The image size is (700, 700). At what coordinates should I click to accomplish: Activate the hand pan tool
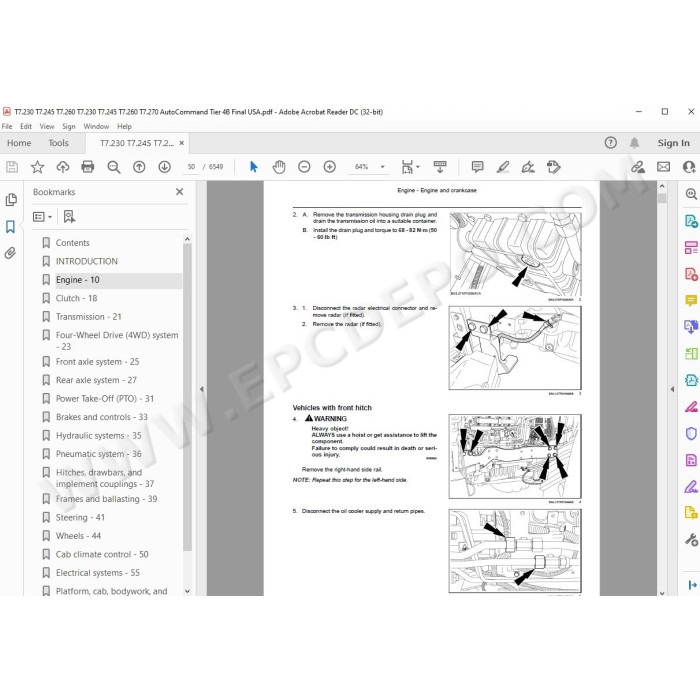tap(279, 167)
